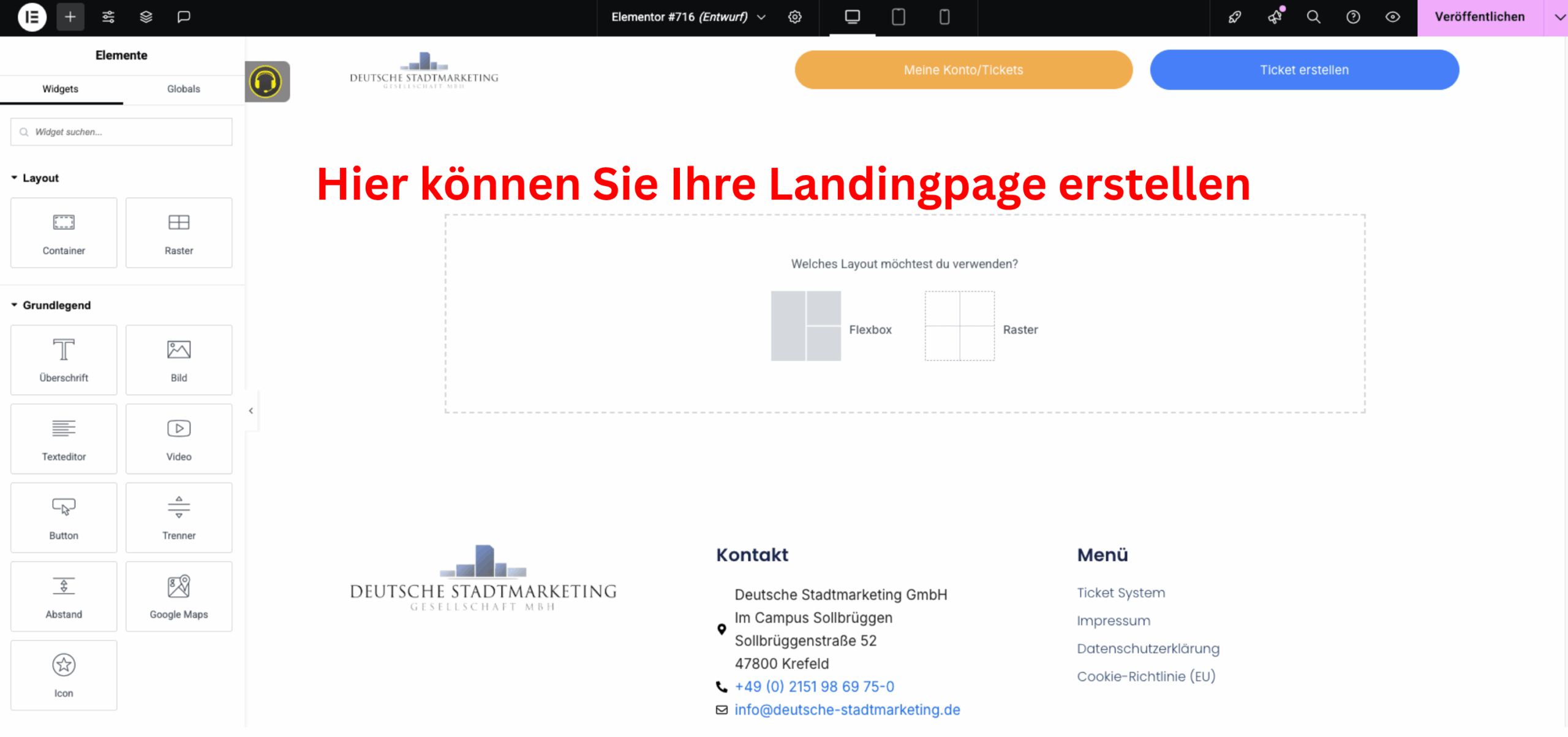Screen dimensions: 1568x737
Task: Open the notes speech-bubble icon
Action: [183, 17]
